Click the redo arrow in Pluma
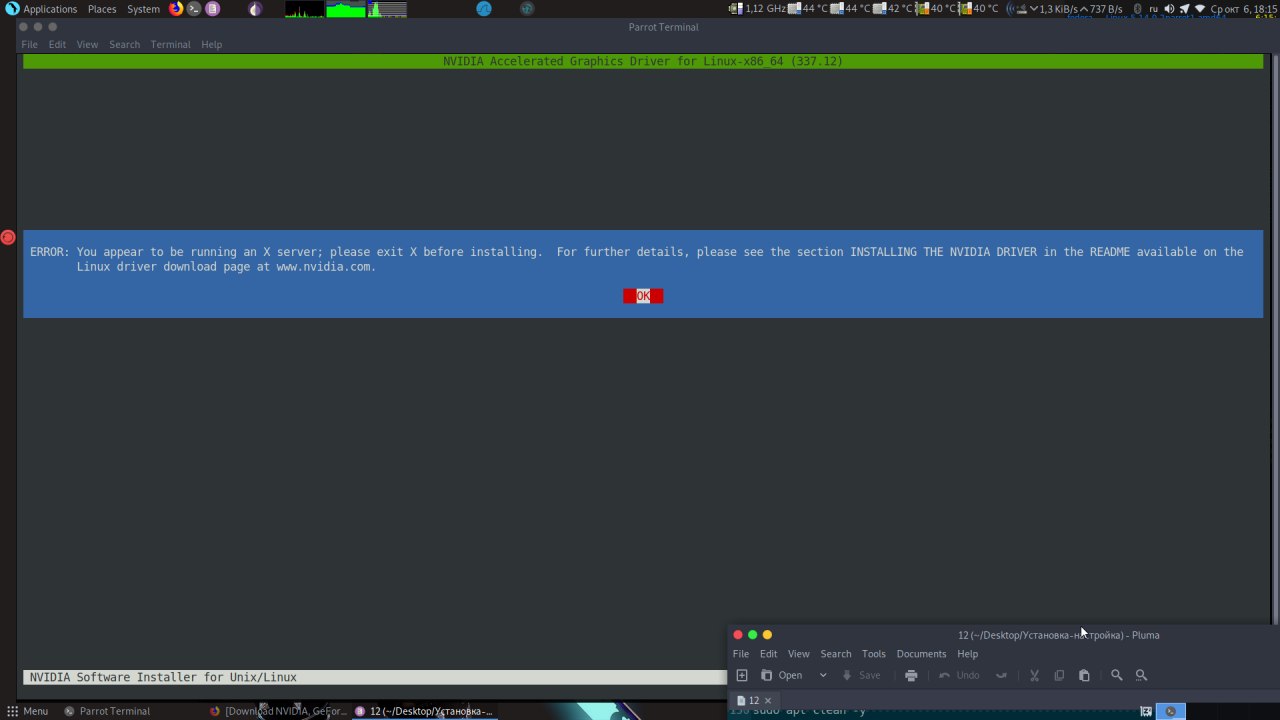 pyautogui.click(x=1001, y=675)
